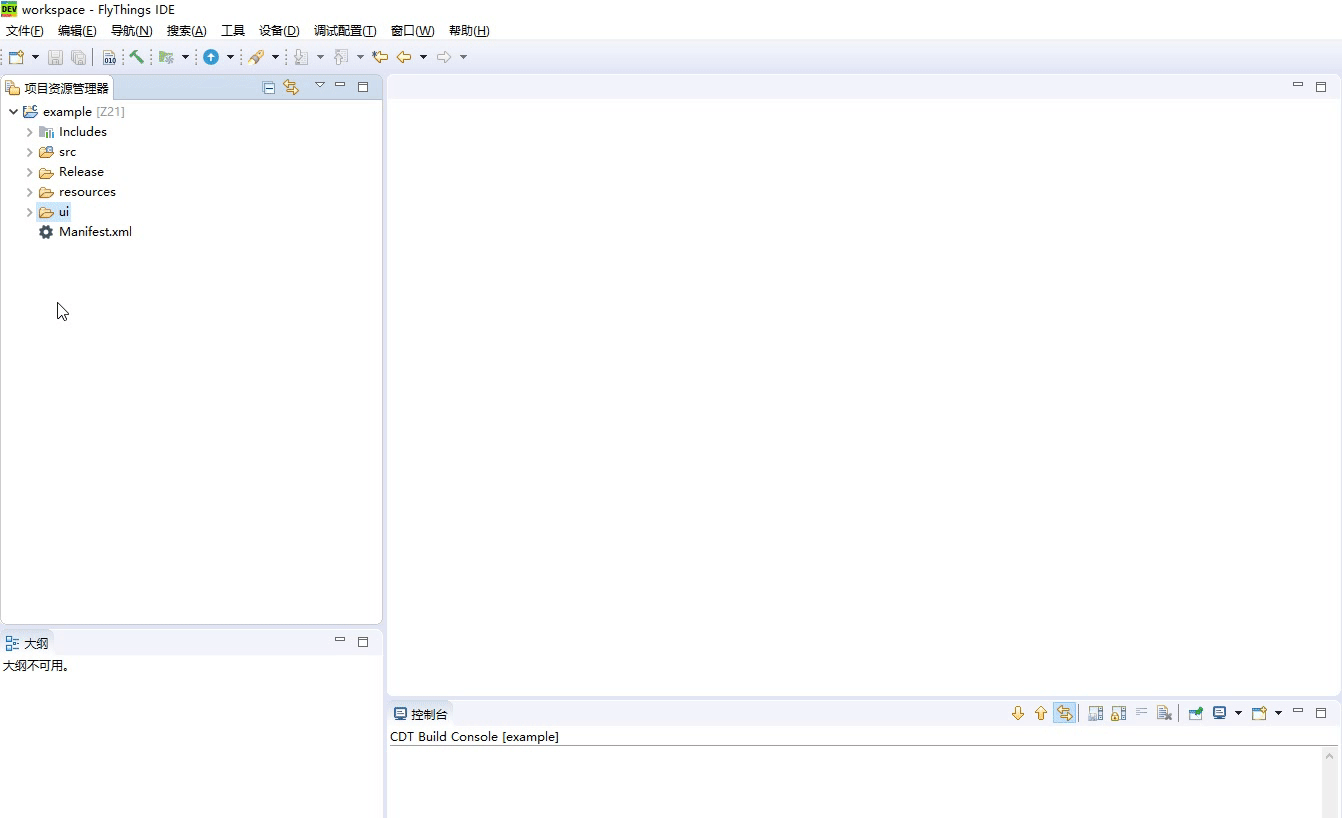Clear the console output icon
The image size is (1342, 818).
pos(1164,713)
